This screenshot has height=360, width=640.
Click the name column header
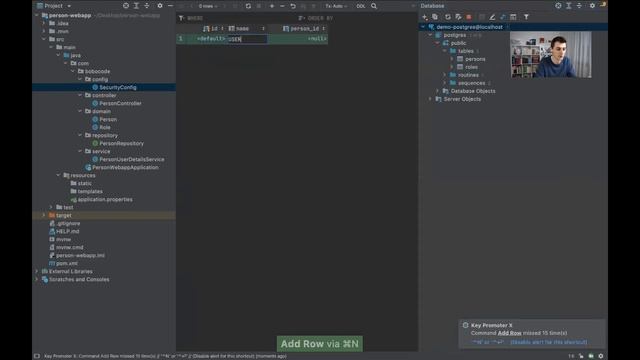(247, 29)
